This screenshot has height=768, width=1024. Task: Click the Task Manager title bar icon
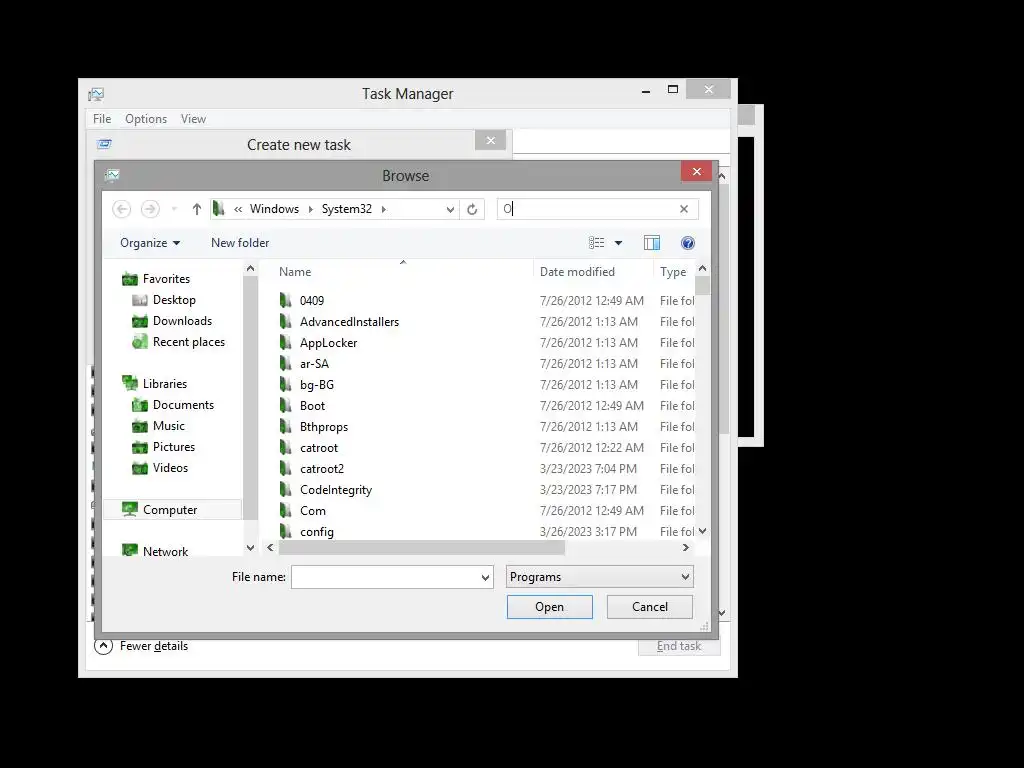(x=96, y=94)
